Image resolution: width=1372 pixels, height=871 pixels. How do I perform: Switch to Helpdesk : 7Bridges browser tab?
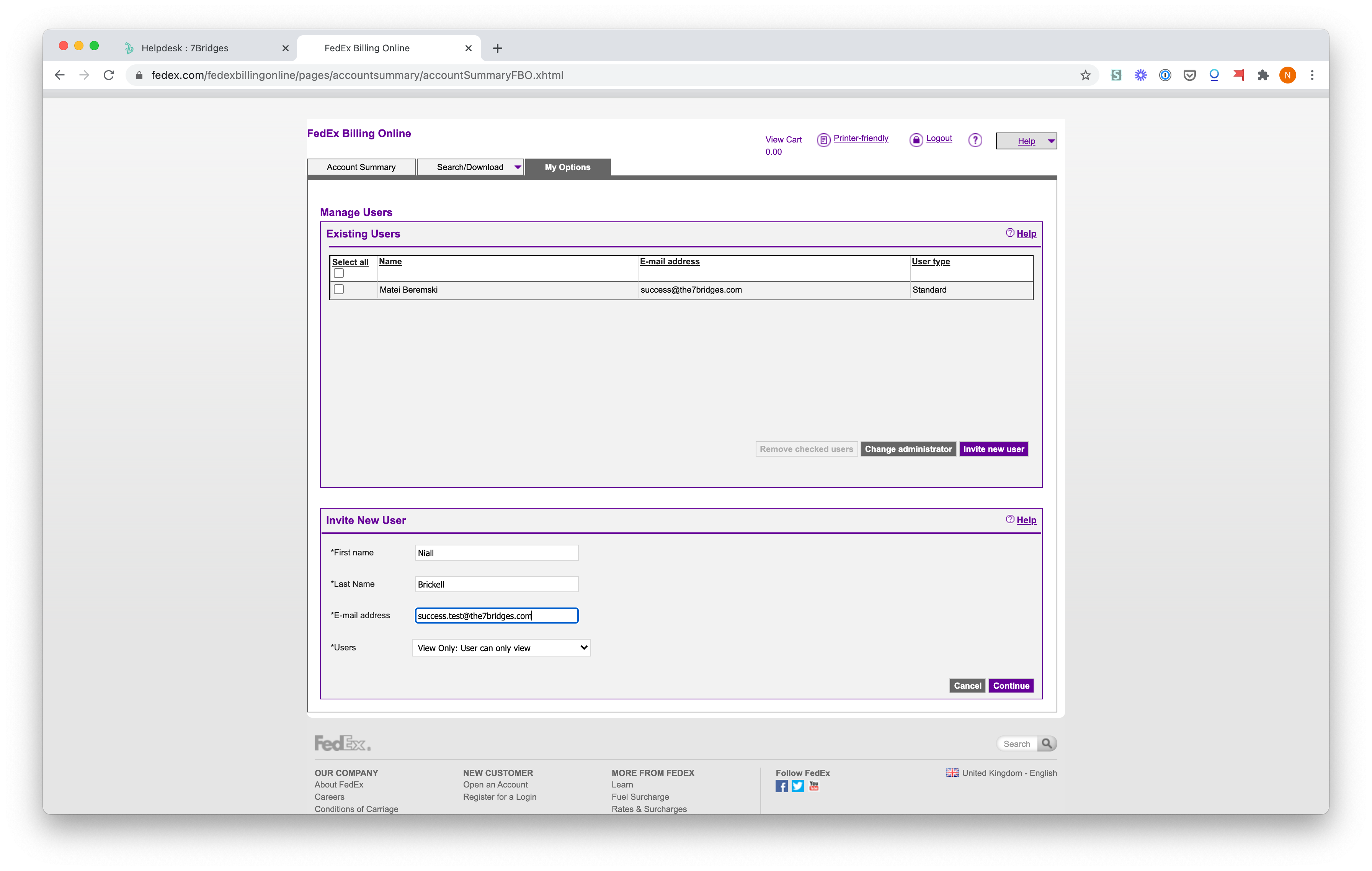185,48
